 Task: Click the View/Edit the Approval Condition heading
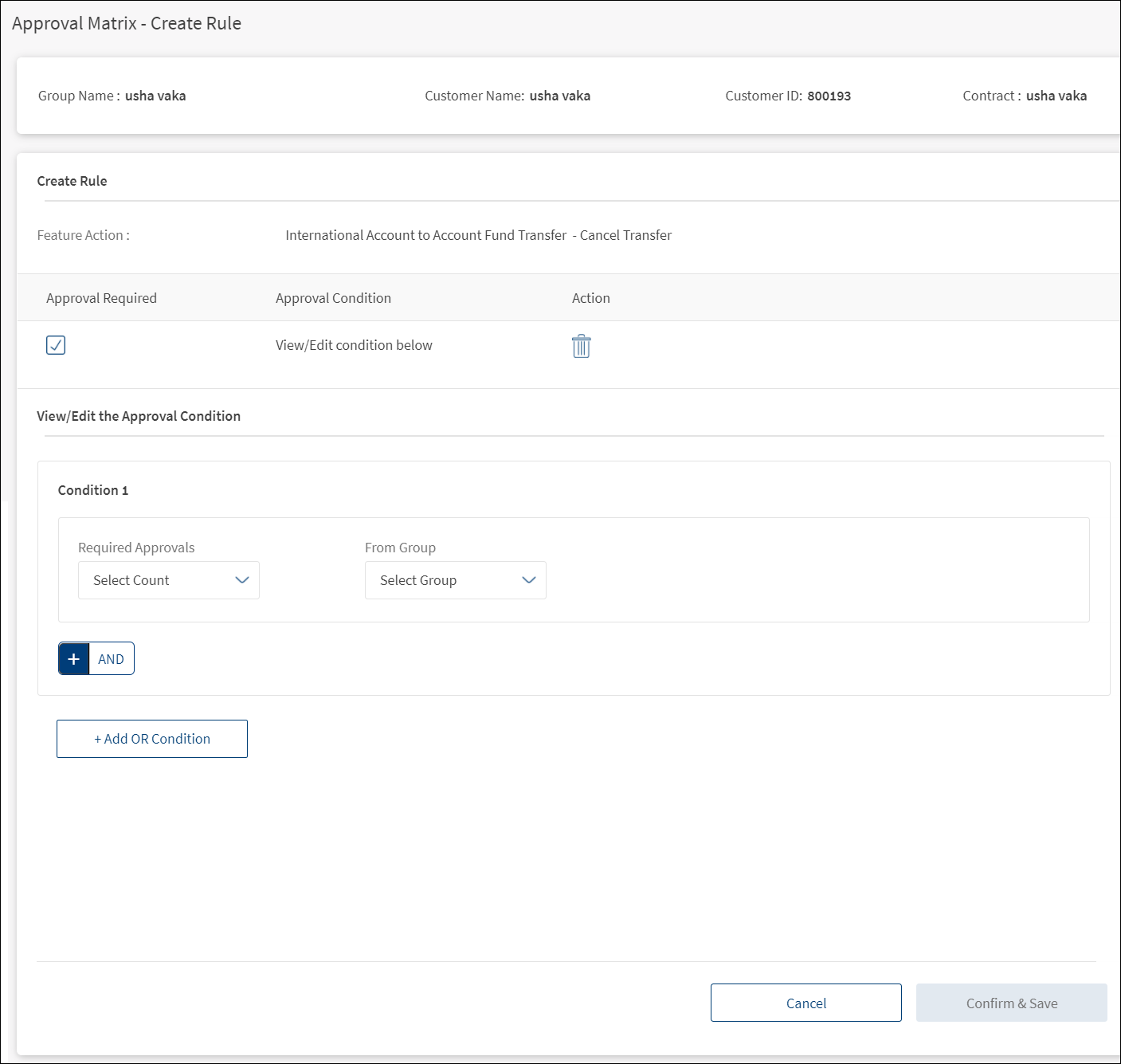click(139, 416)
